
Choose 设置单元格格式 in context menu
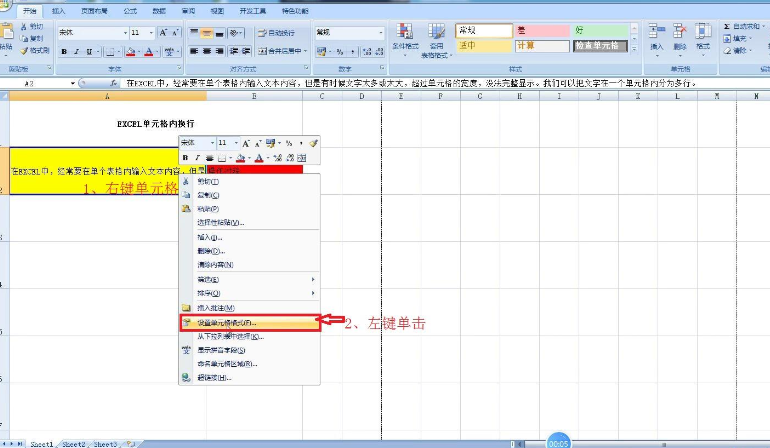pyautogui.click(x=250, y=323)
